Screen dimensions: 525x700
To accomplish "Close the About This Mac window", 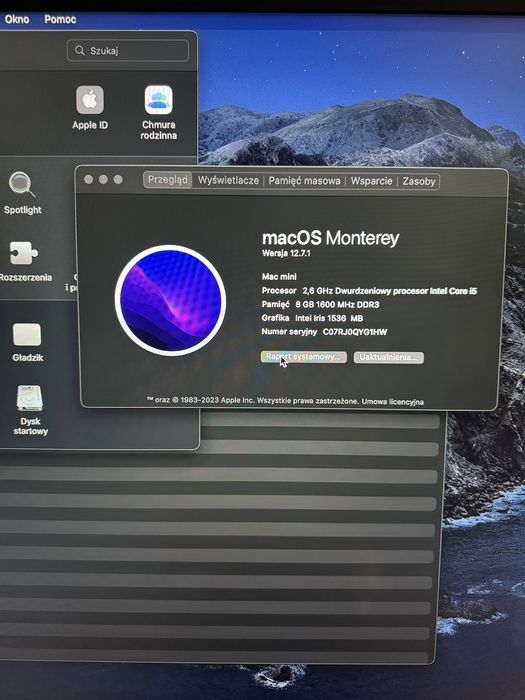I will [88, 179].
